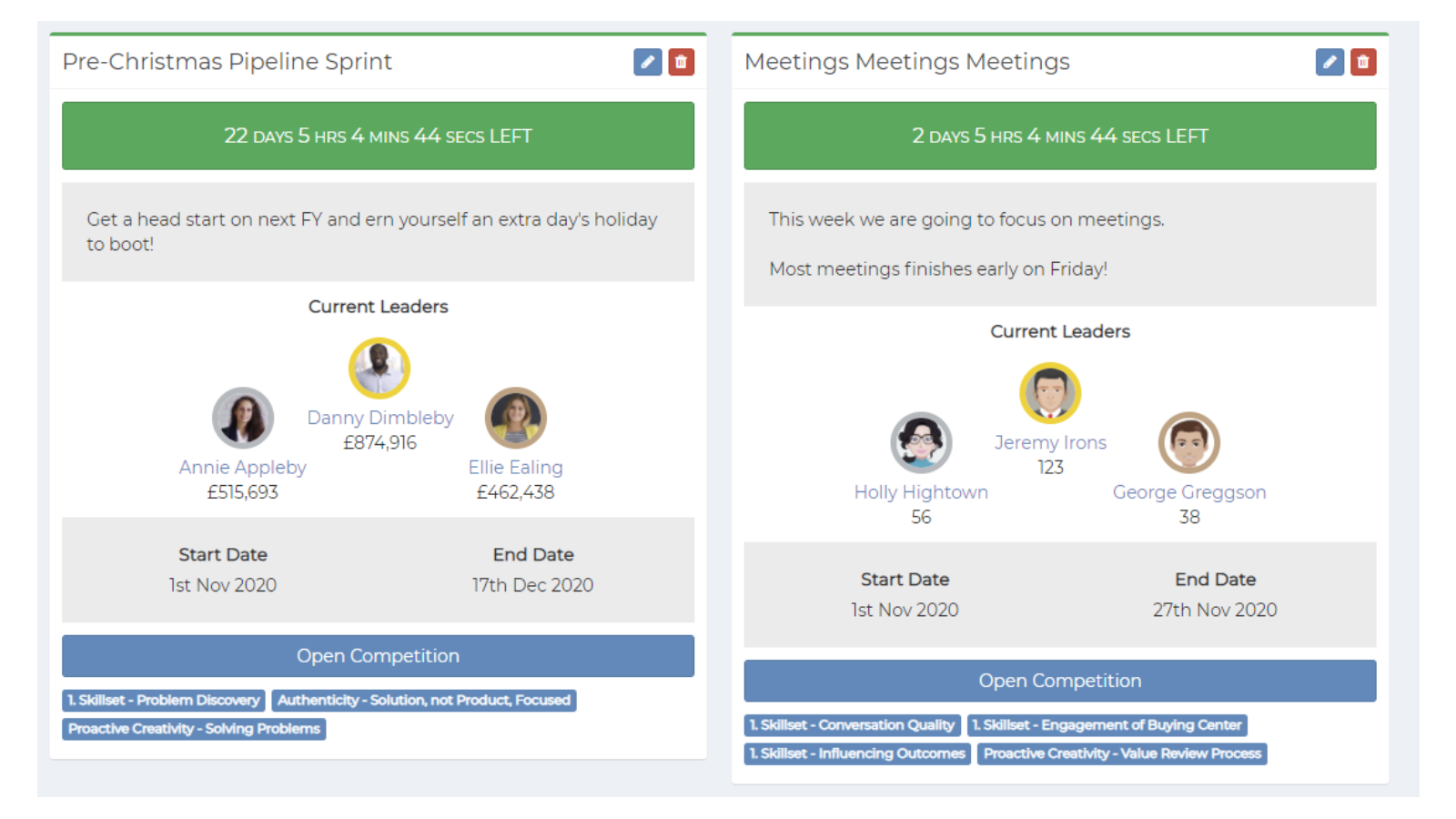1456x819 pixels.
Task: Click Authenticity - Solution, not Product, Focused tag
Action: 424,701
